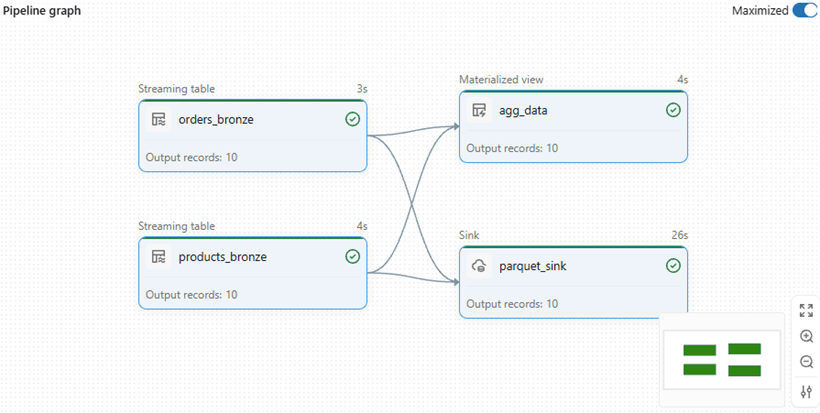Click the fit-to-view expand icon
Screen dimensions: 820x413
[806, 311]
